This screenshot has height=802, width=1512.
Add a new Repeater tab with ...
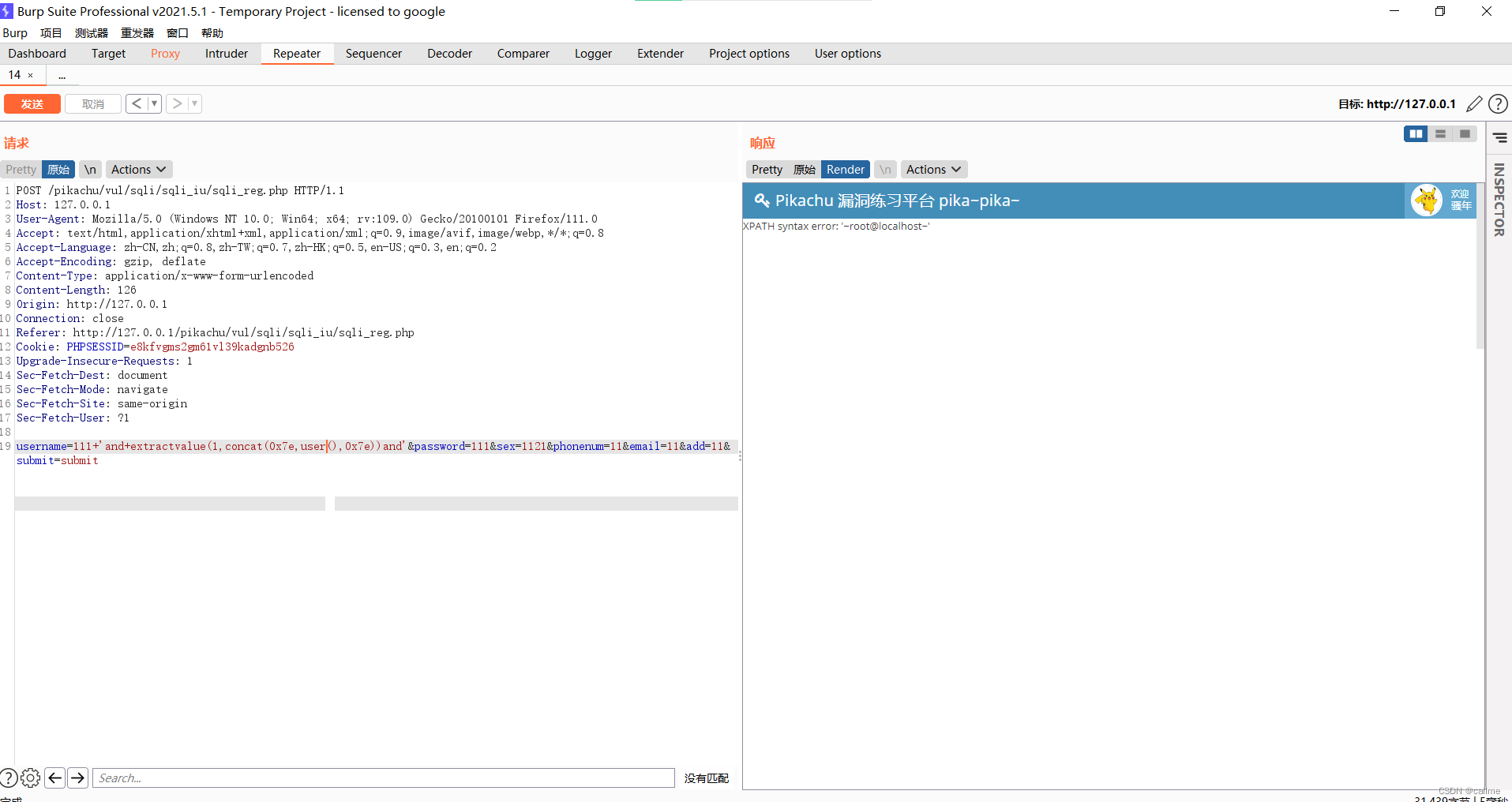[62, 76]
